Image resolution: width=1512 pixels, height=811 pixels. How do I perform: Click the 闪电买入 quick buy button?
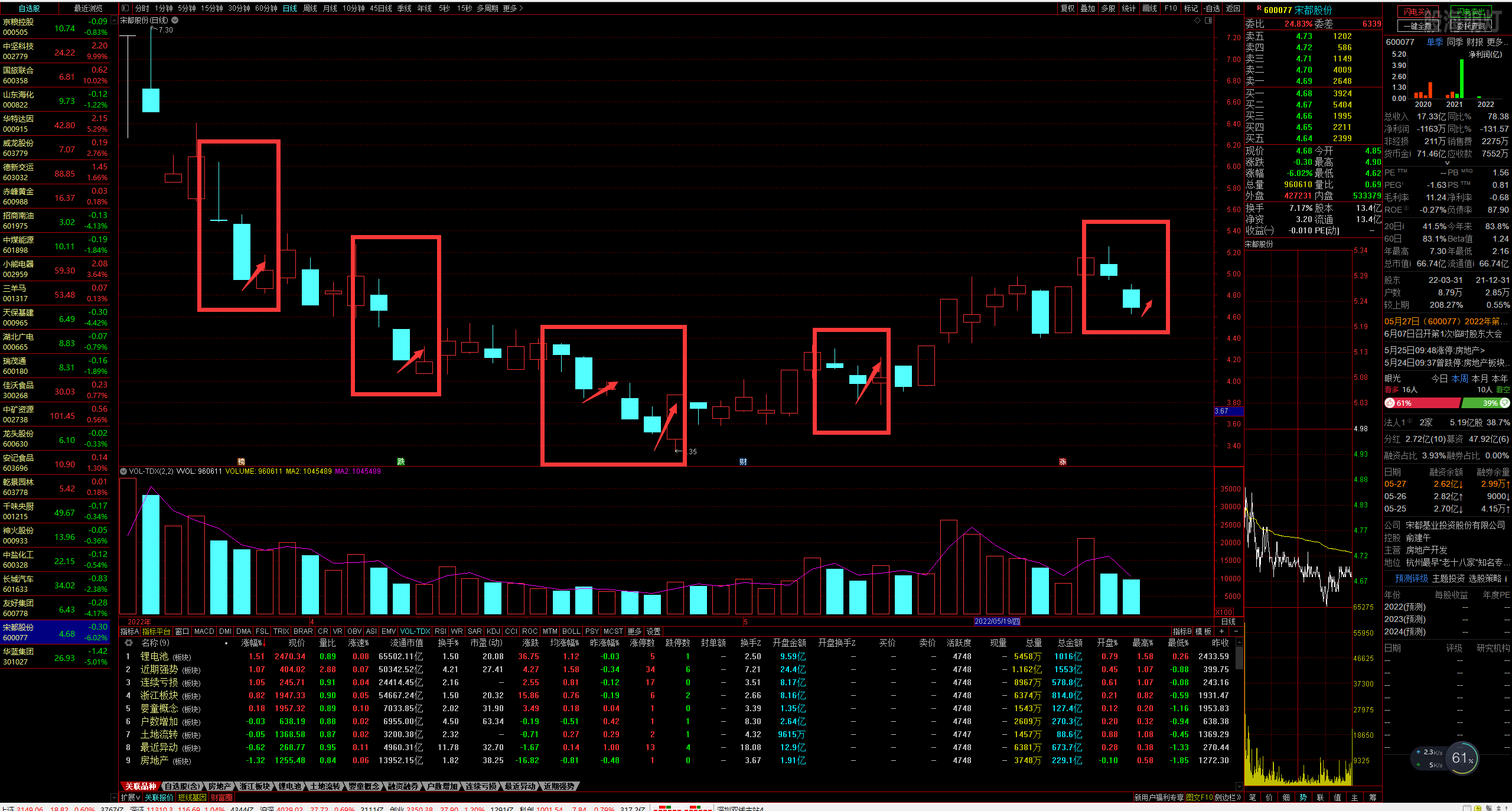coord(1417,12)
